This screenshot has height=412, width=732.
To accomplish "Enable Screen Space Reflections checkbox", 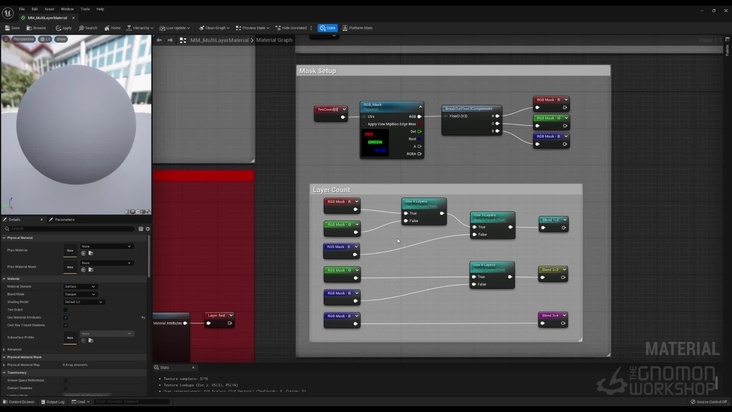I will [x=65, y=381].
